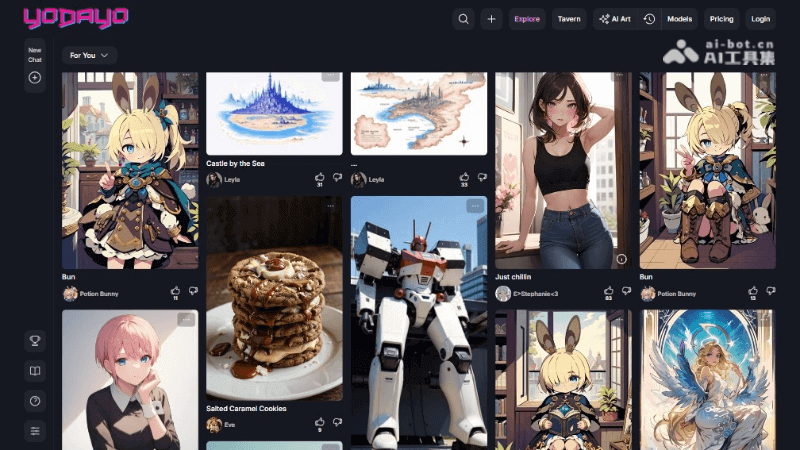Screen dimensions: 800x450
Task: Open the trophy leaderboard icon in sidebar
Action: click(x=35, y=341)
